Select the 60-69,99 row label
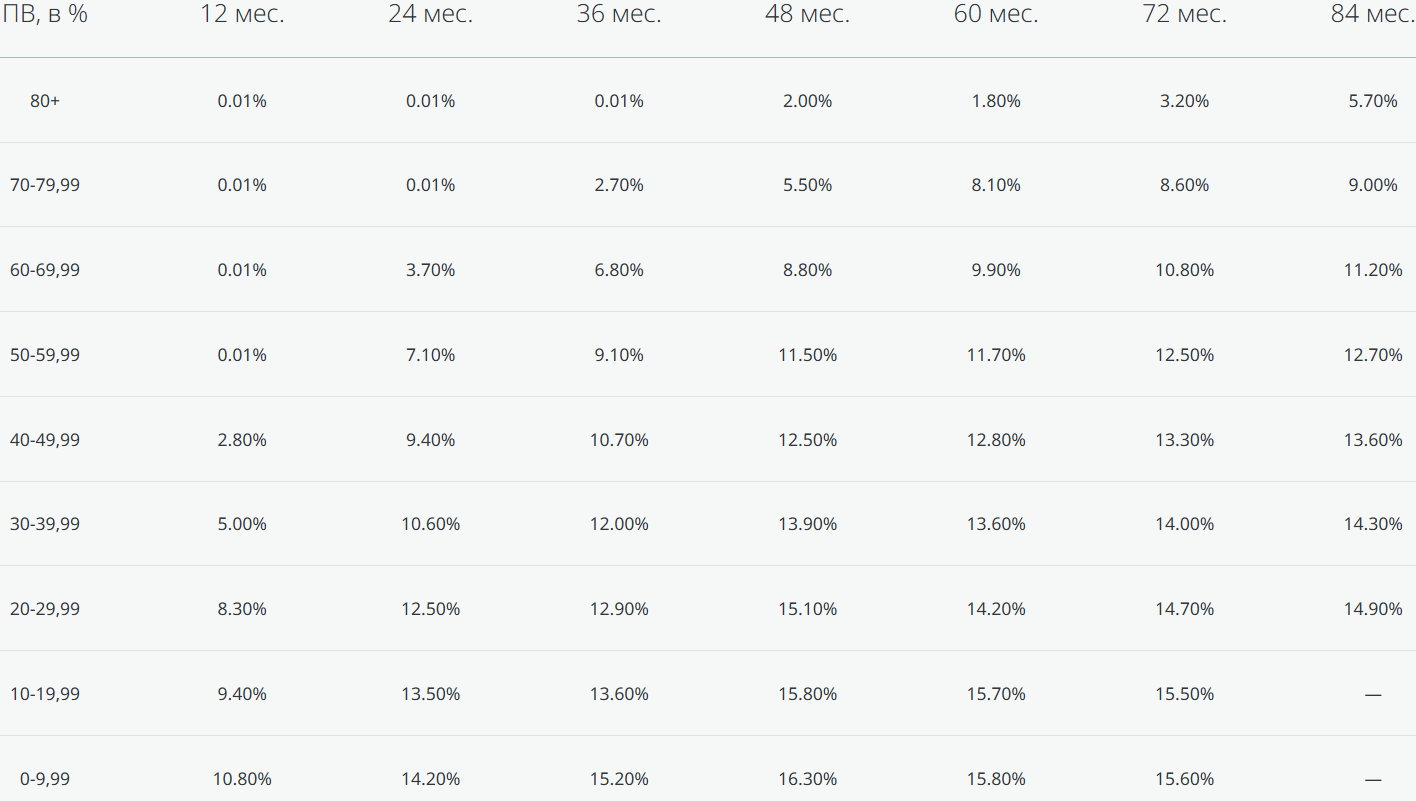The width and height of the screenshot is (1416, 801). click(45, 270)
